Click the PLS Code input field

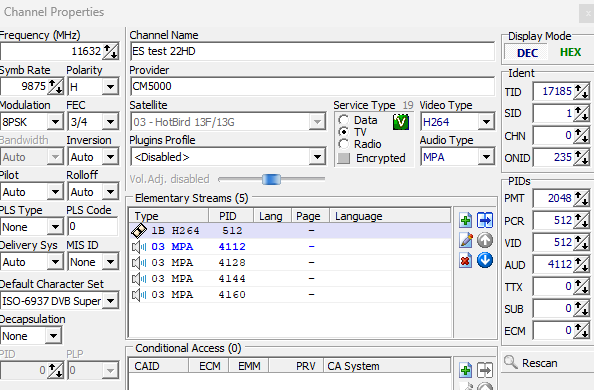pos(93,227)
